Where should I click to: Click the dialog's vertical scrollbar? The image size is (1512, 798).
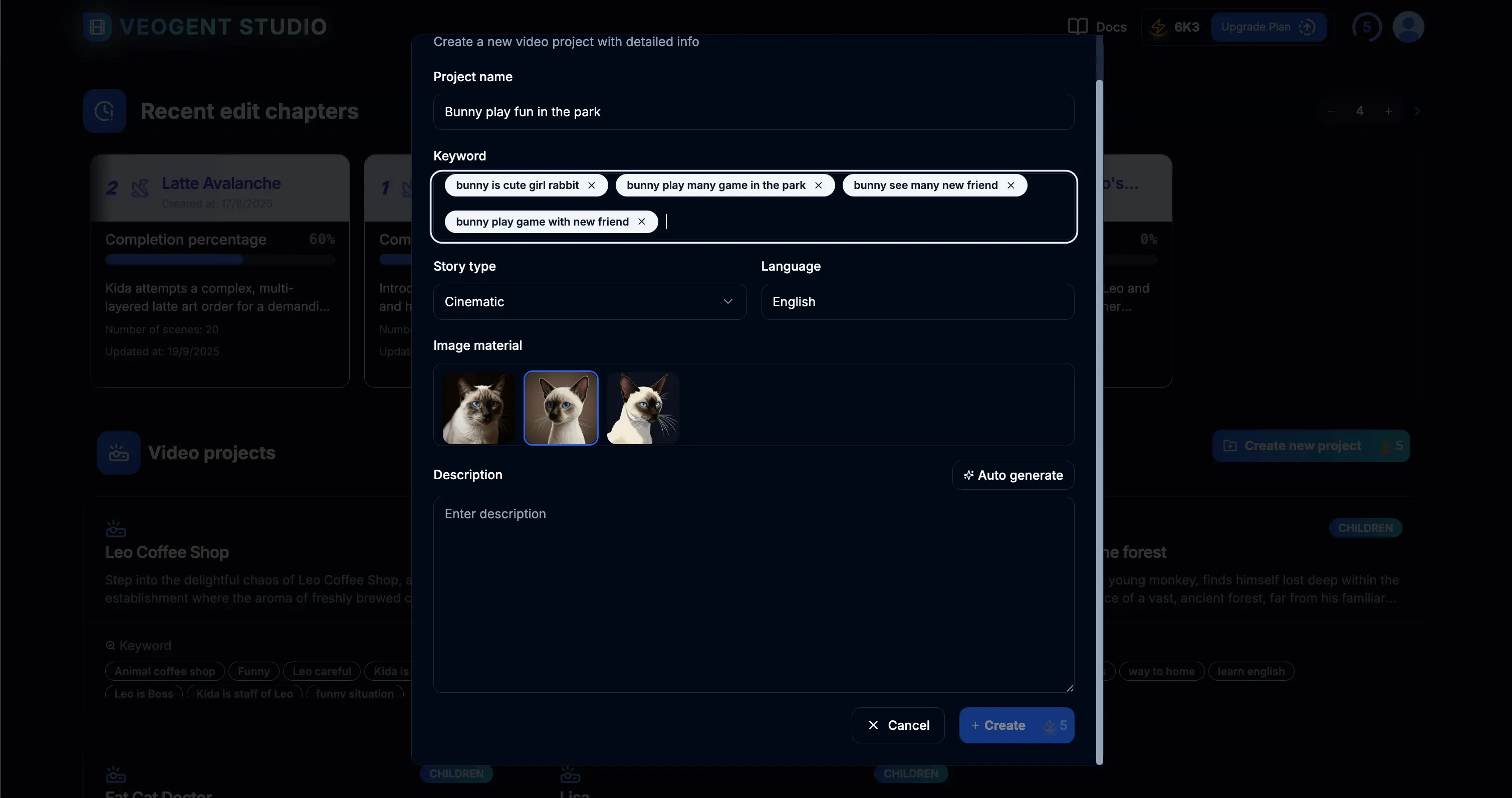click(x=1099, y=411)
